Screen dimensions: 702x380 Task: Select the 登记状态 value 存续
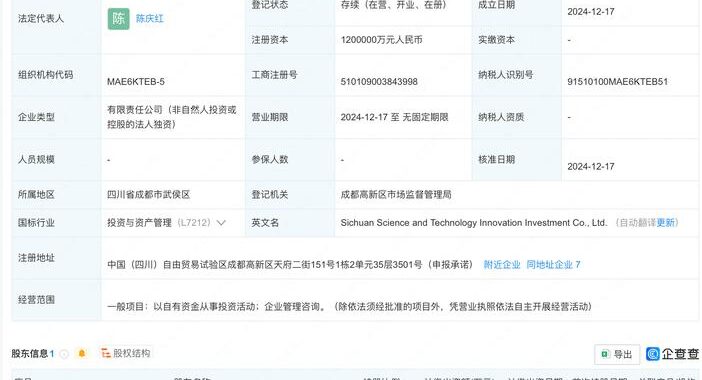[x=394, y=5]
